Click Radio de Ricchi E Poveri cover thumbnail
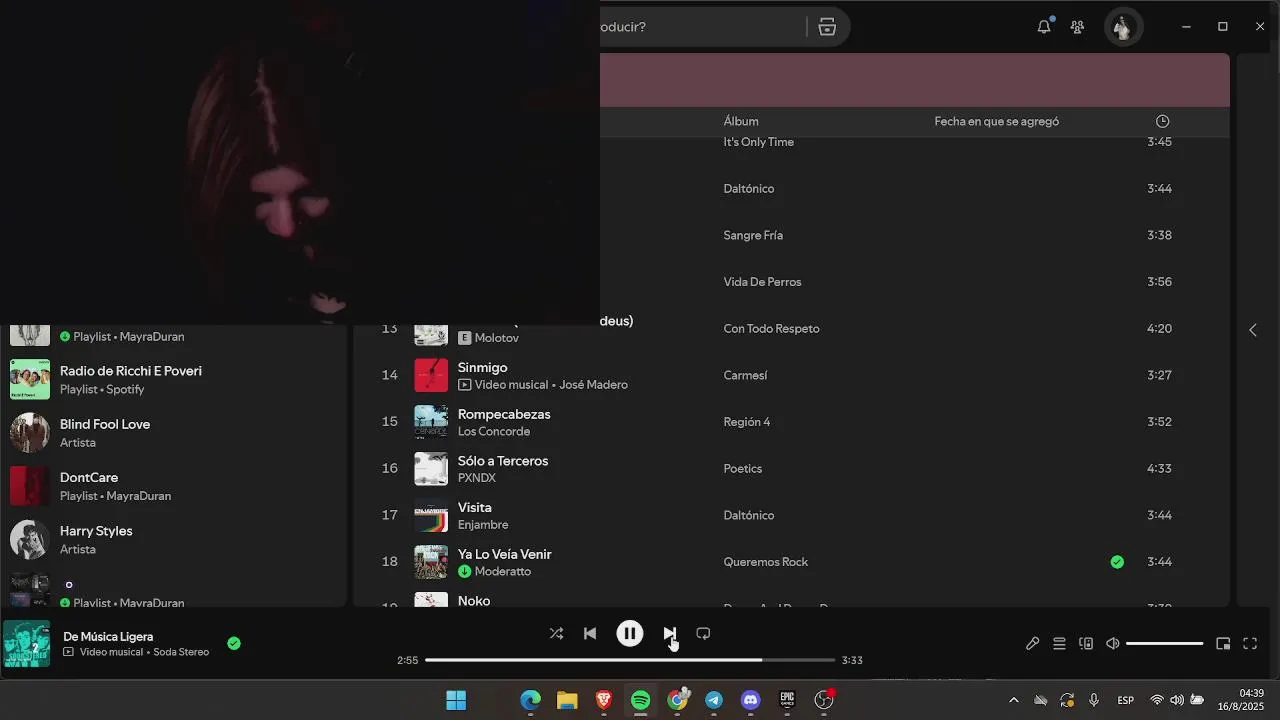The height and width of the screenshot is (720, 1280). click(x=30, y=379)
